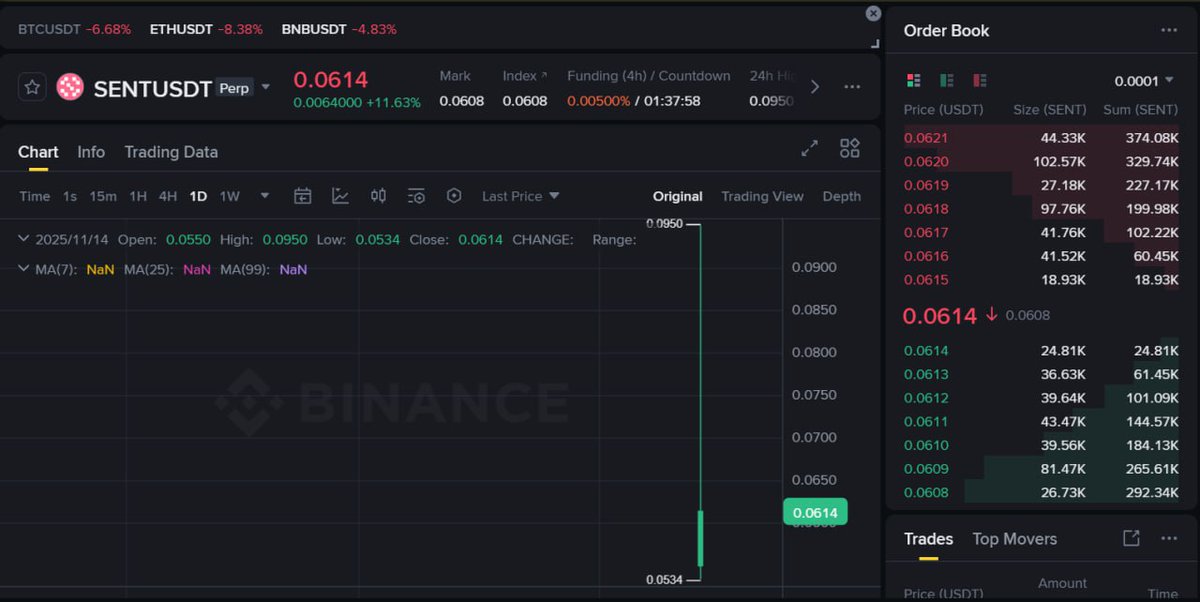Show only buy orders in Order Book
Image resolution: width=1200 pixels, height=602 pixels.
click(x=945, y=80)
